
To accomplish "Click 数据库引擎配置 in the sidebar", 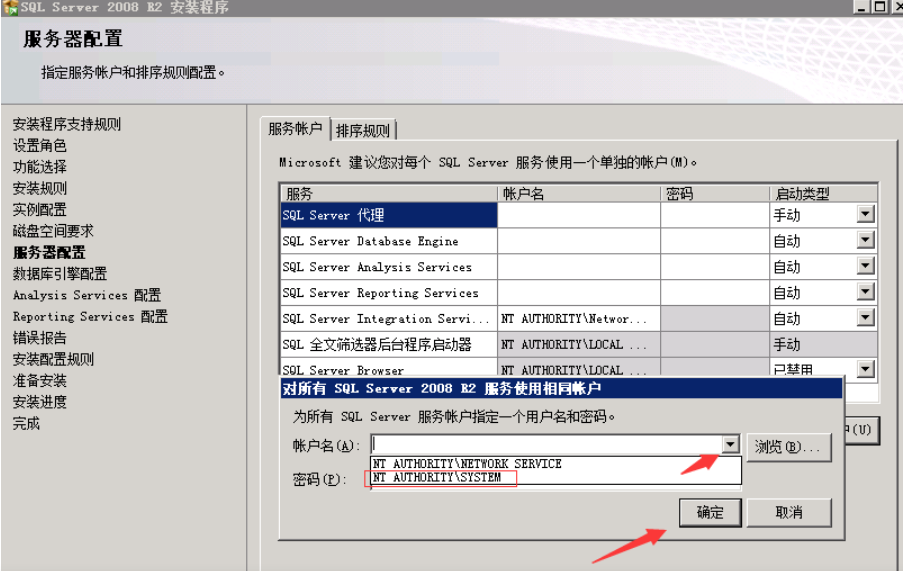I will pos(60,273).
